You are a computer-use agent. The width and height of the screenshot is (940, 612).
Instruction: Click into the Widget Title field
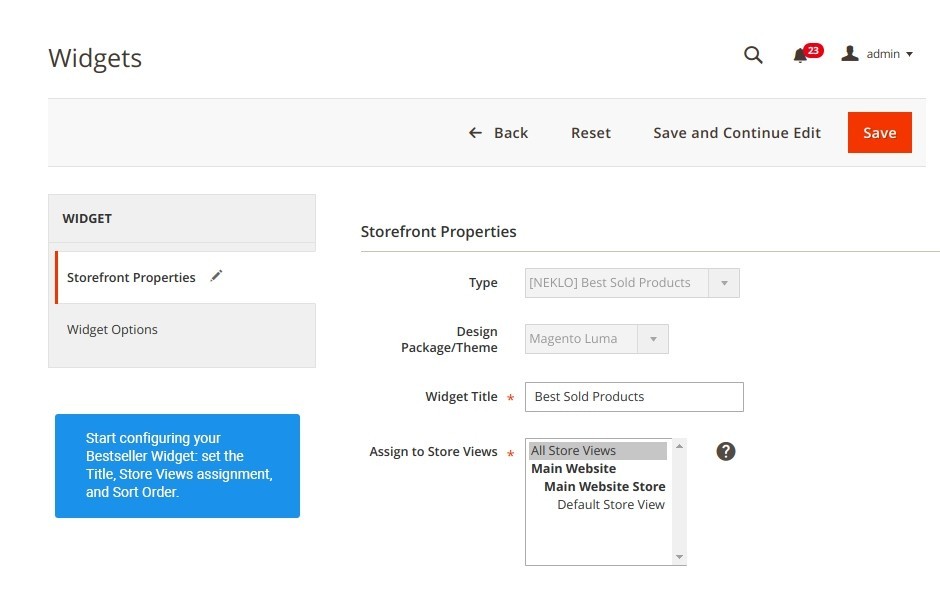point(634,397)
